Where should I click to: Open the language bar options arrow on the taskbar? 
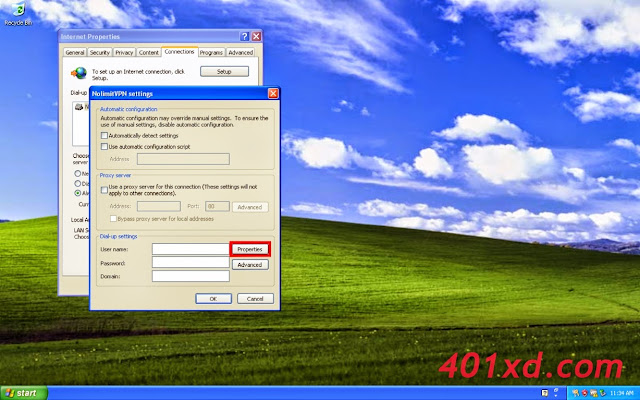coord(556,396)
